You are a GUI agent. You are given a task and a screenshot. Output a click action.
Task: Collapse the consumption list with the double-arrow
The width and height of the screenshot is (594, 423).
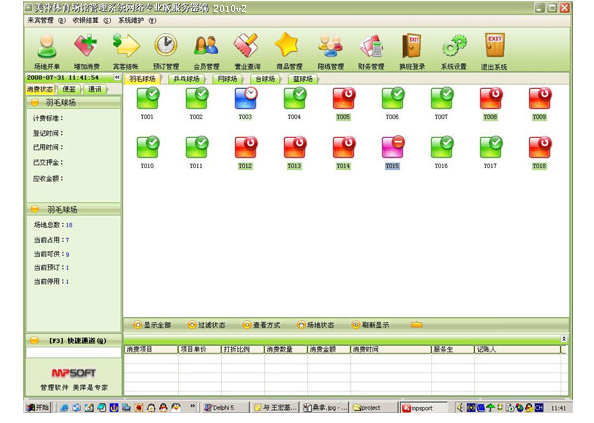click(x=564, y=339)
